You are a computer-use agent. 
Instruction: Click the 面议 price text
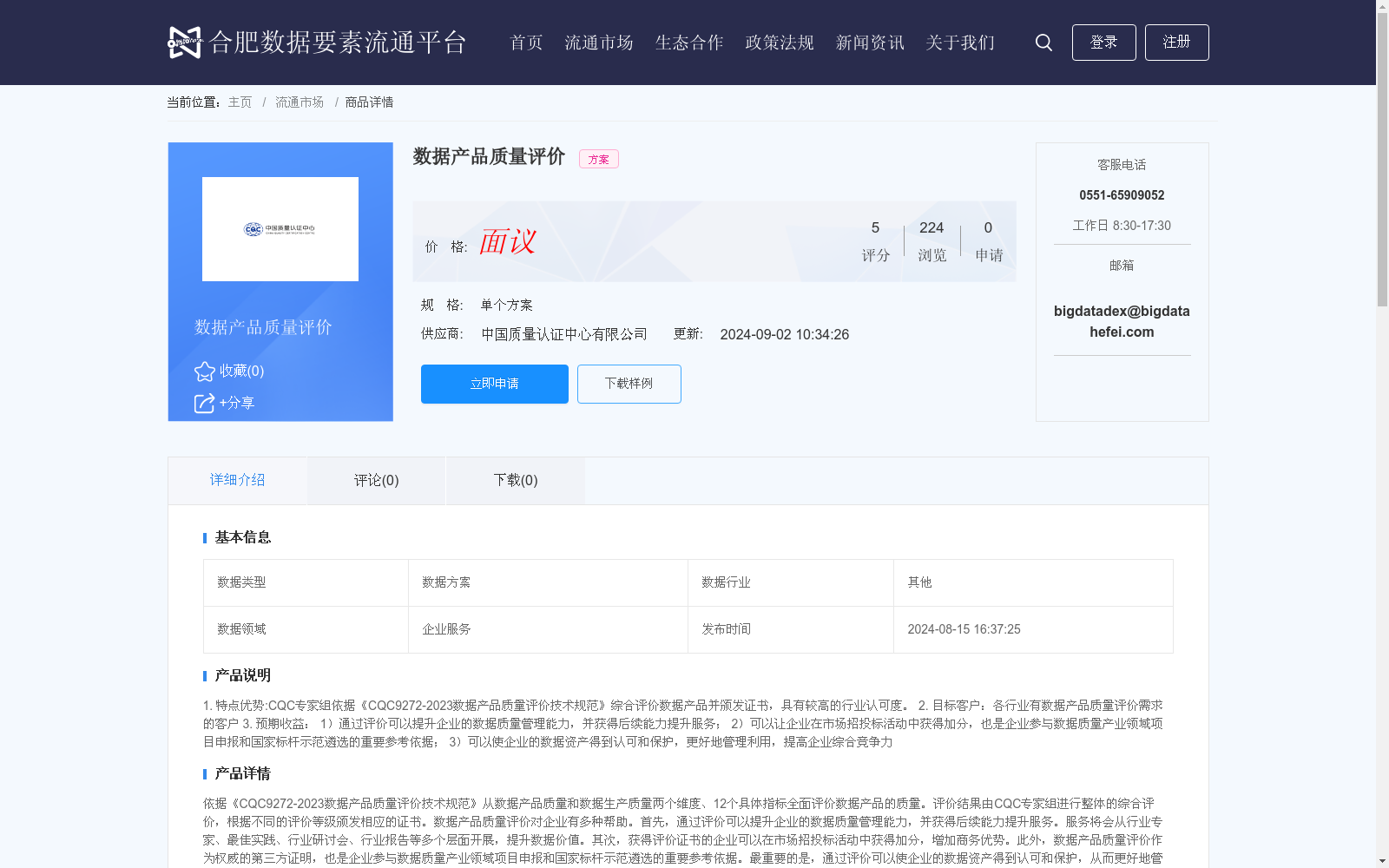508,241
